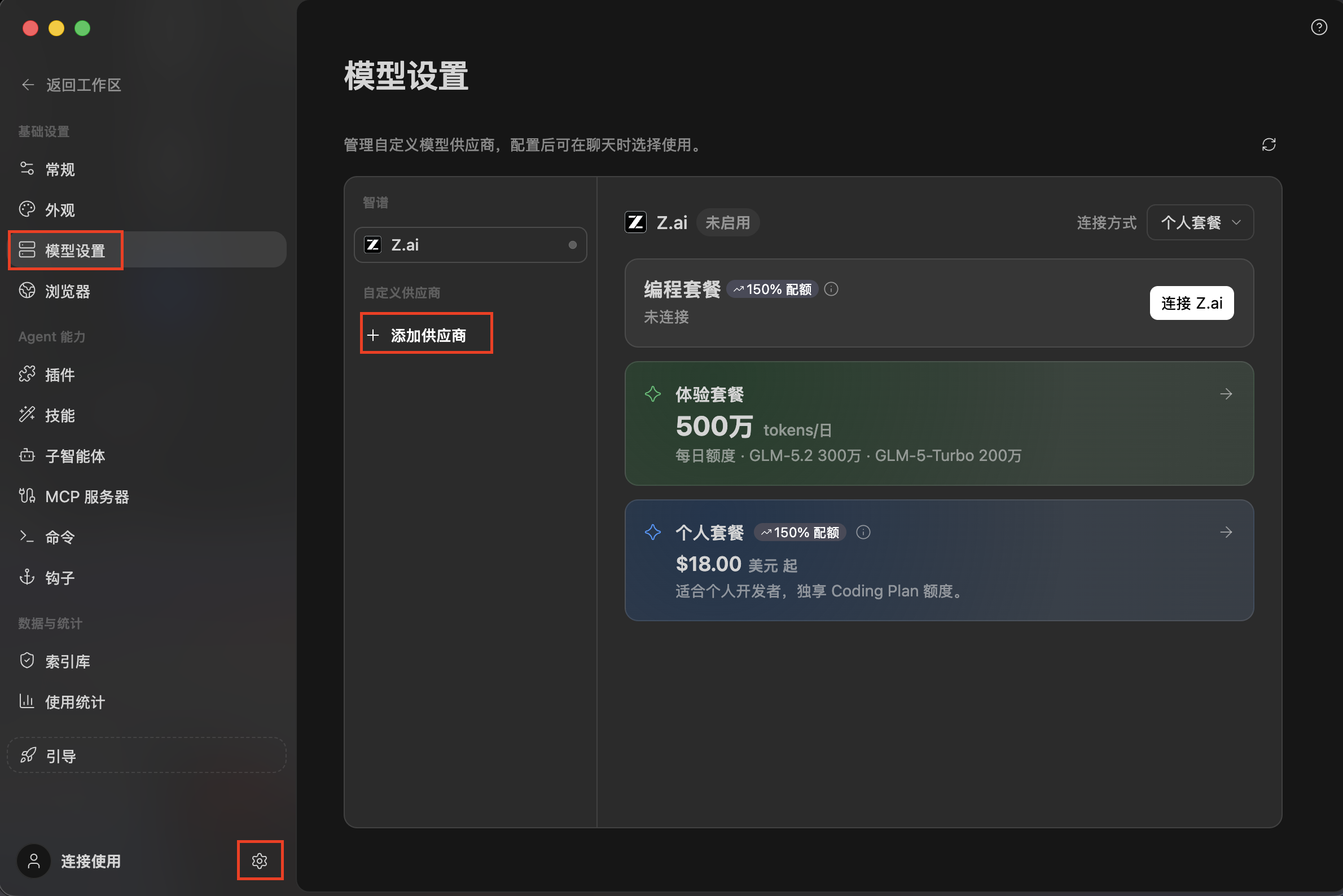Screen dimensions: 1343x896
Task: Click 连接使用 at sidebar bottom
Action: (x=91, y=860)
